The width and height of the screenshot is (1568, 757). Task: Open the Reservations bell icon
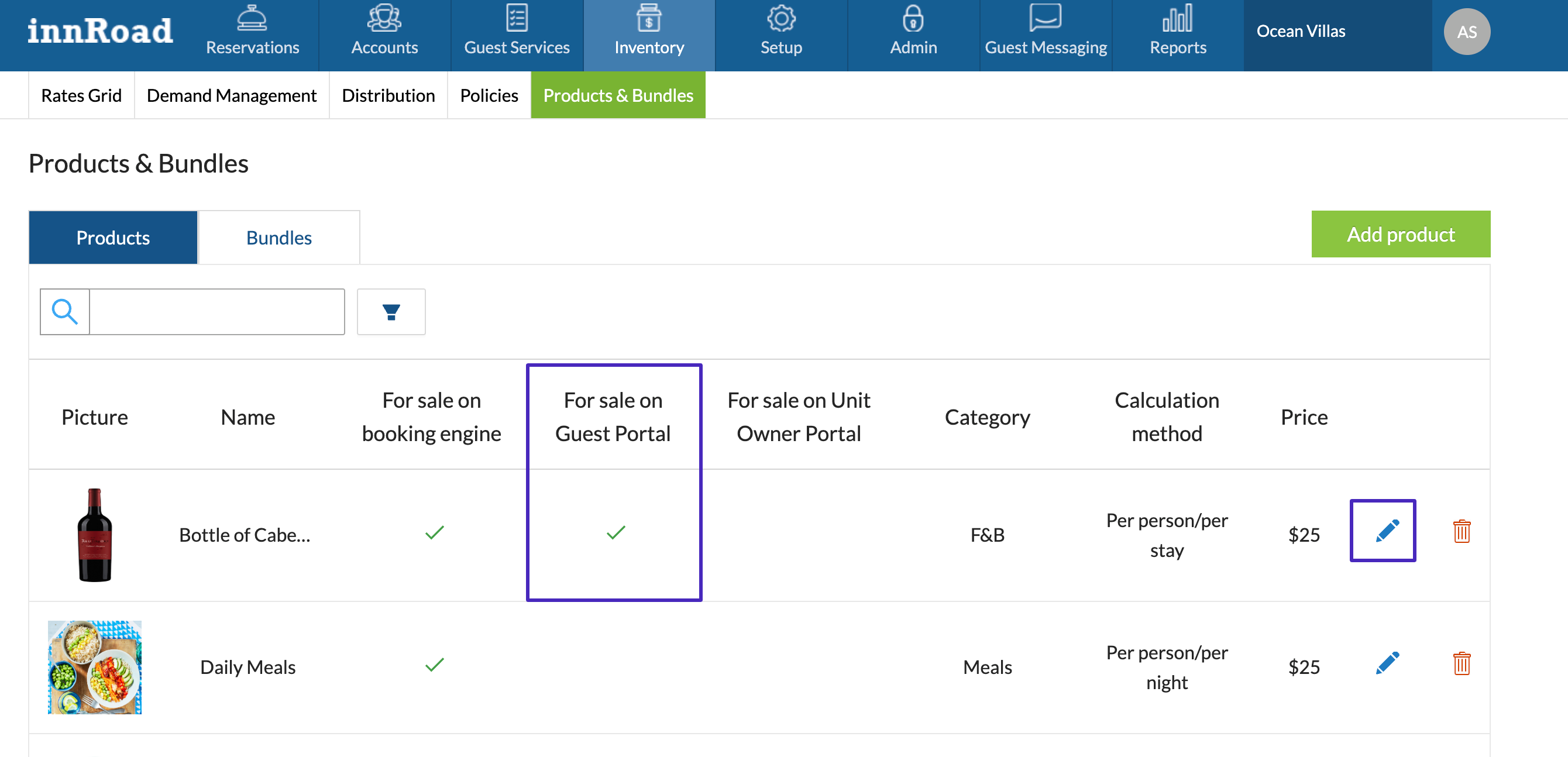point(252,18)
